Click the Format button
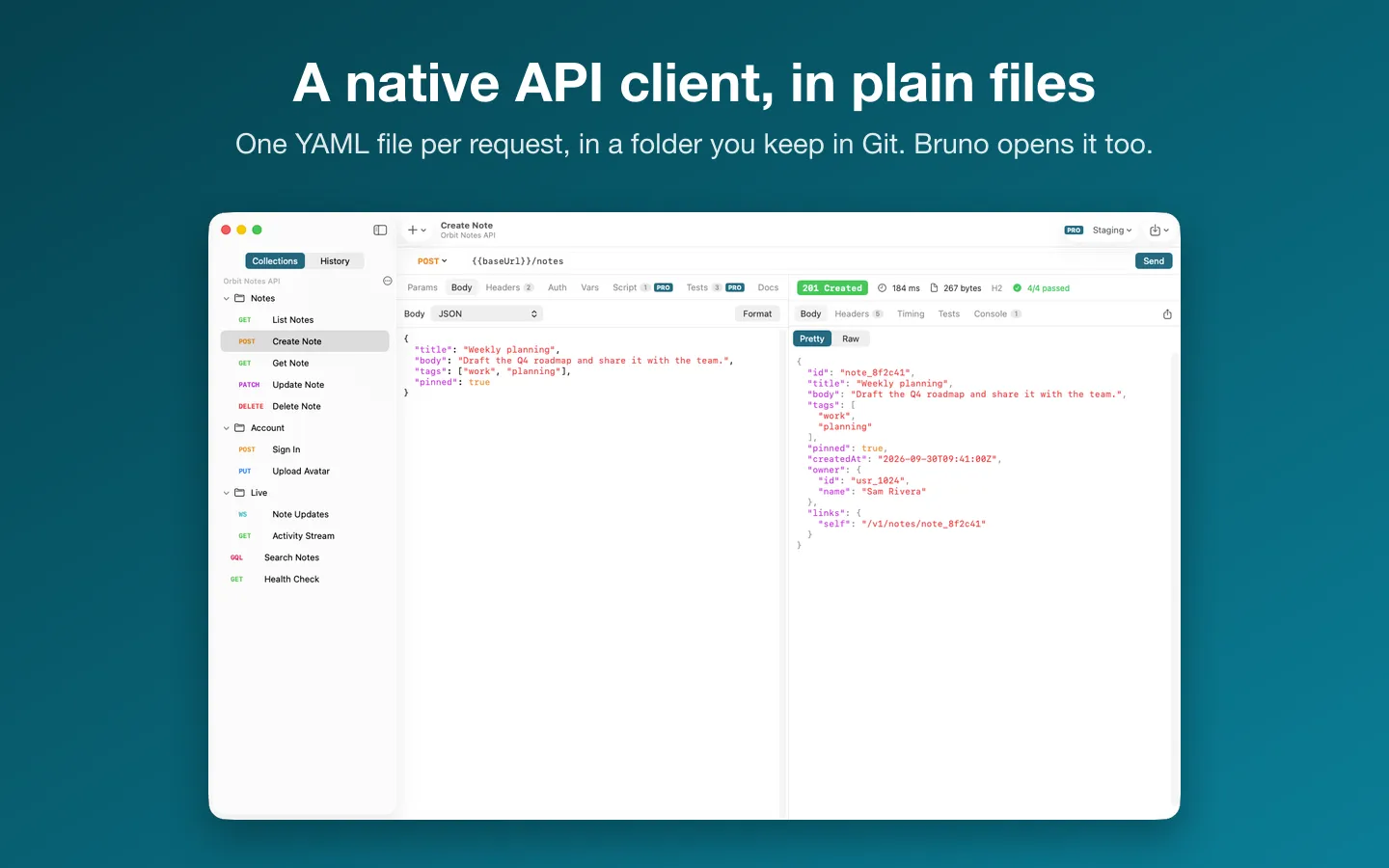This screenshot has width=1389, height=868. 757,313
